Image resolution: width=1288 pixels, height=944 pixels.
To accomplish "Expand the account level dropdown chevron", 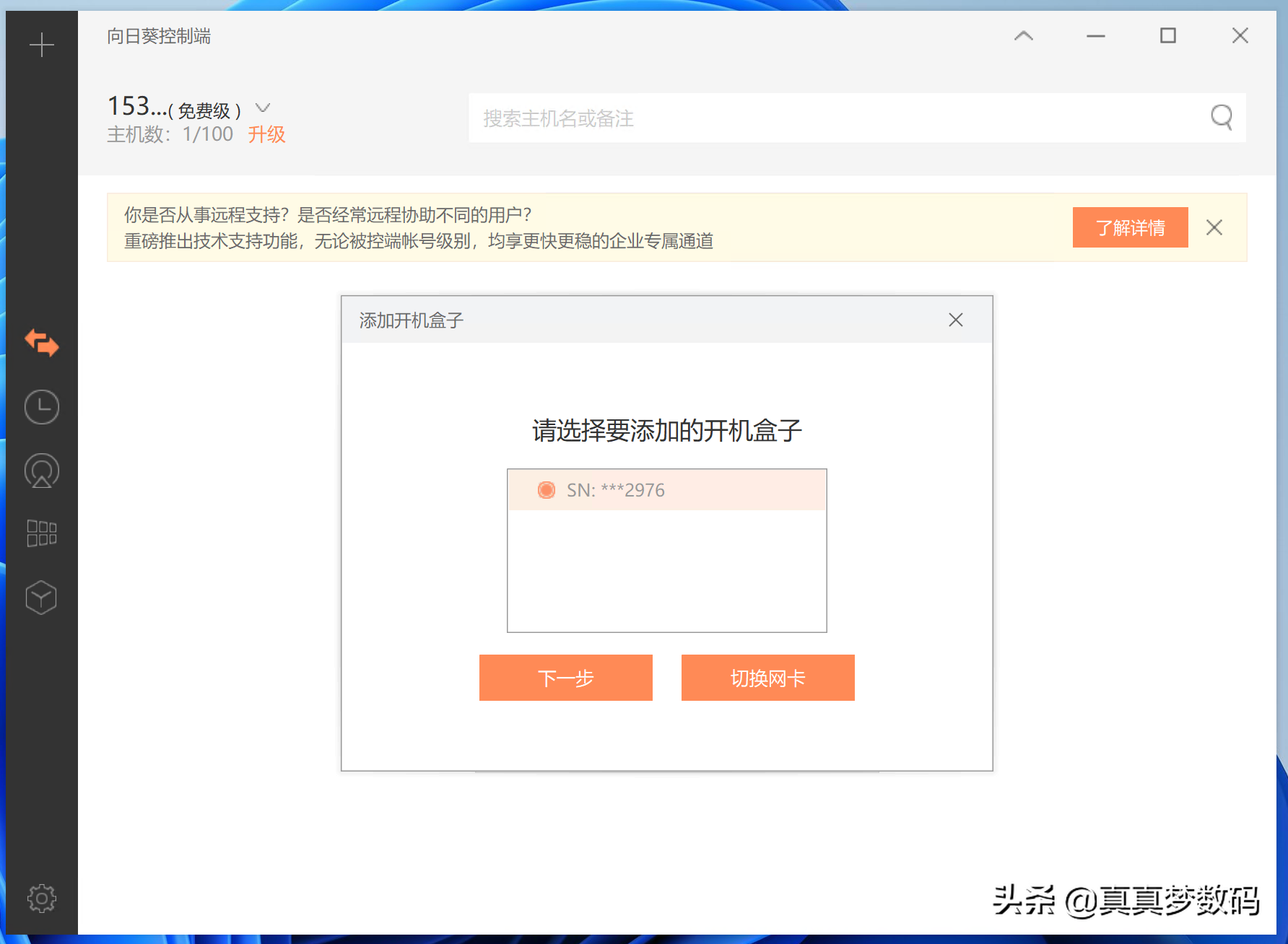I will click(x=263, y=108).
